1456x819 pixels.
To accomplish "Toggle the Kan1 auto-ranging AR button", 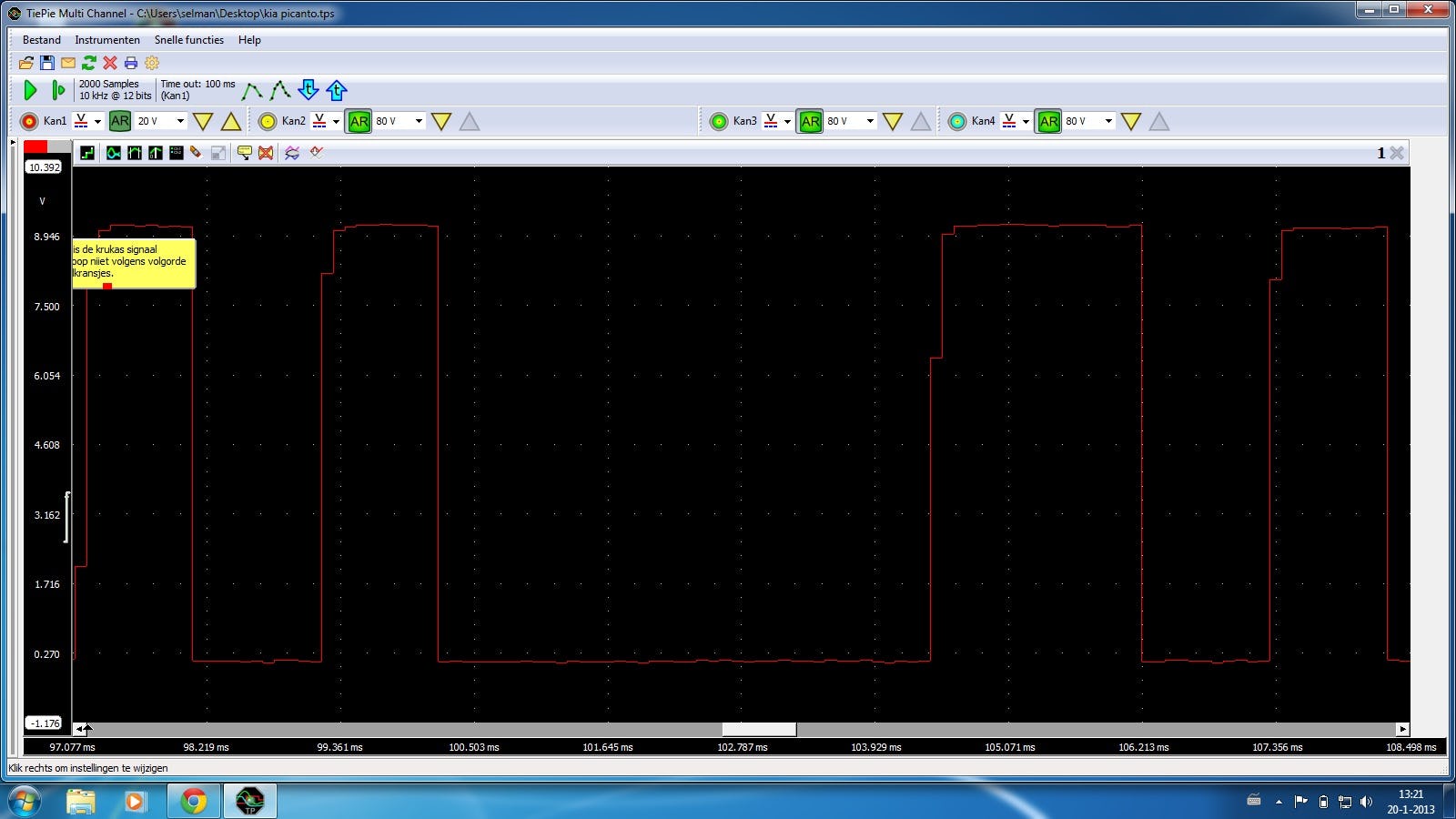I will click(120, 121).
